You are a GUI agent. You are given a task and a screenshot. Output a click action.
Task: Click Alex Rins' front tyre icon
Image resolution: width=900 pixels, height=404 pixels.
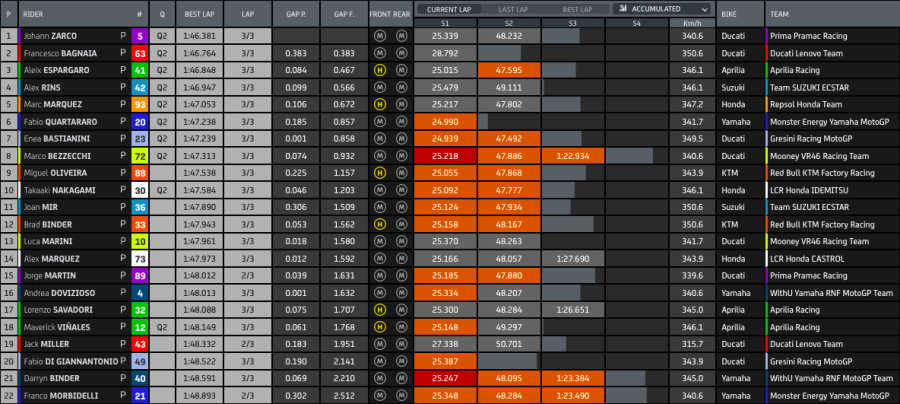coord(379,88)
